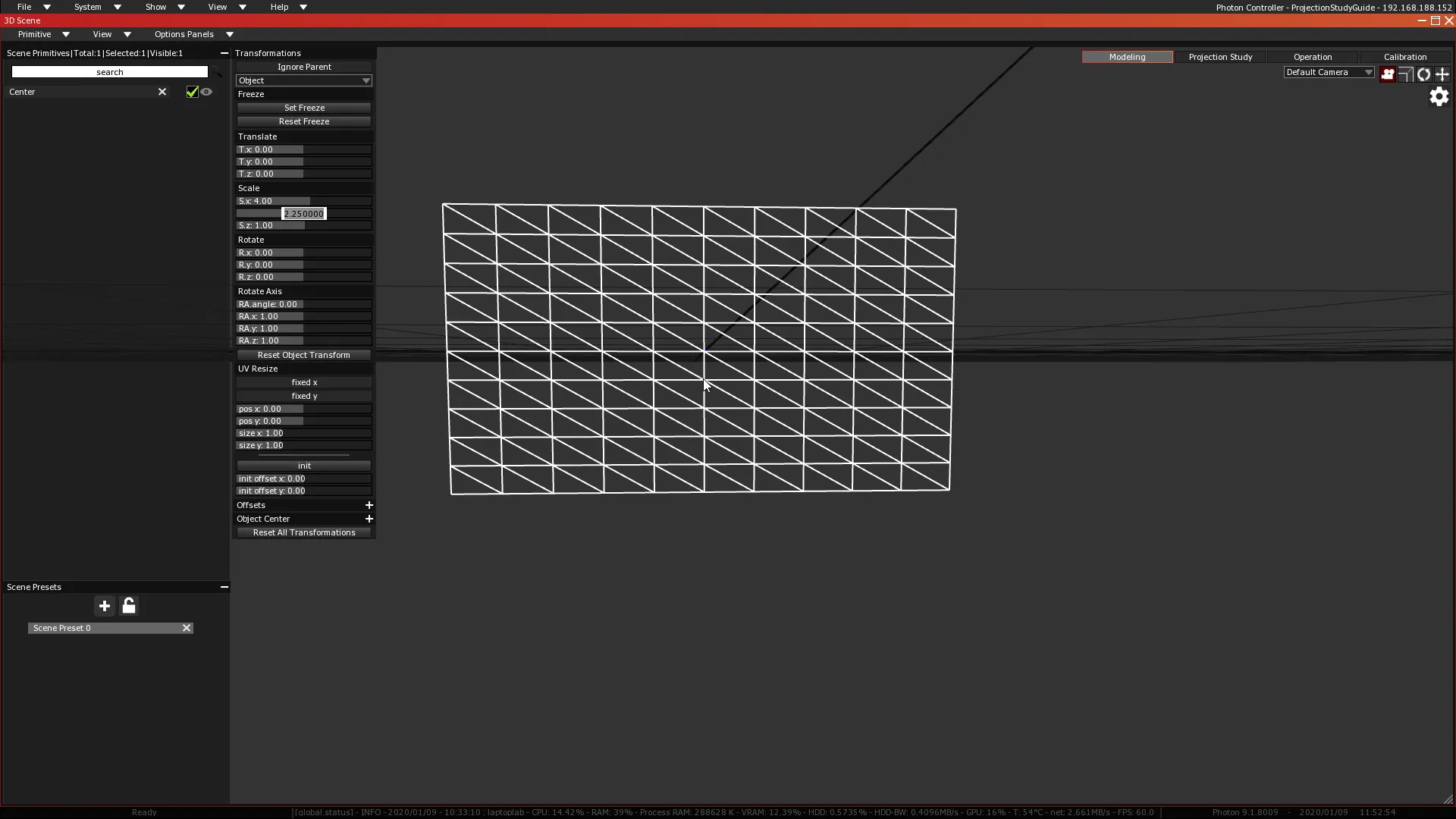Open the Default Camera dropdown
This screenshot has height=819, width=1456.
point(1329,72)
